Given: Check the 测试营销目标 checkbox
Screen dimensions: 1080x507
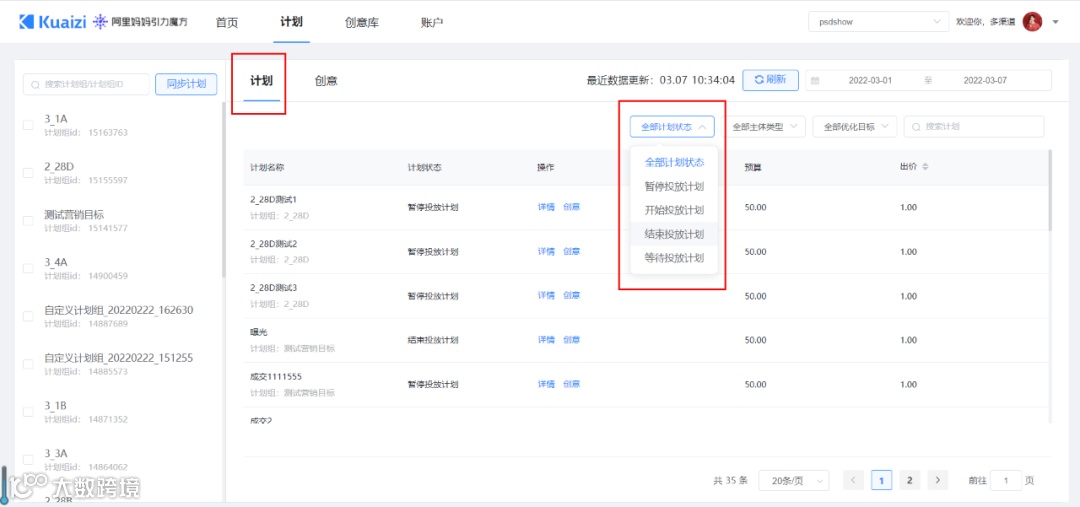Looking at the screenshot, I should [x=28, y=221].
